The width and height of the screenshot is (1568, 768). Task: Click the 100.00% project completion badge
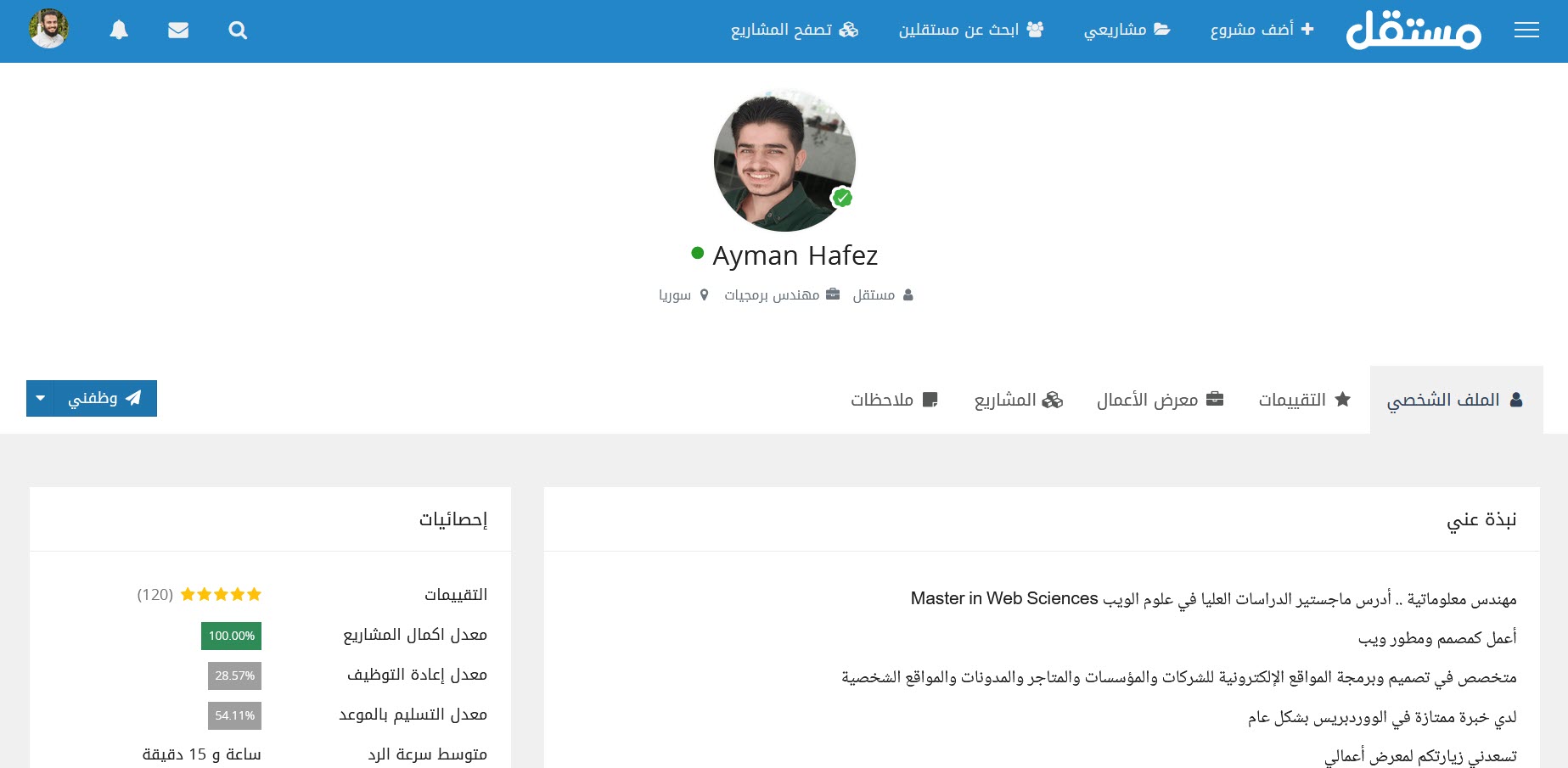(x=231, y=636)
